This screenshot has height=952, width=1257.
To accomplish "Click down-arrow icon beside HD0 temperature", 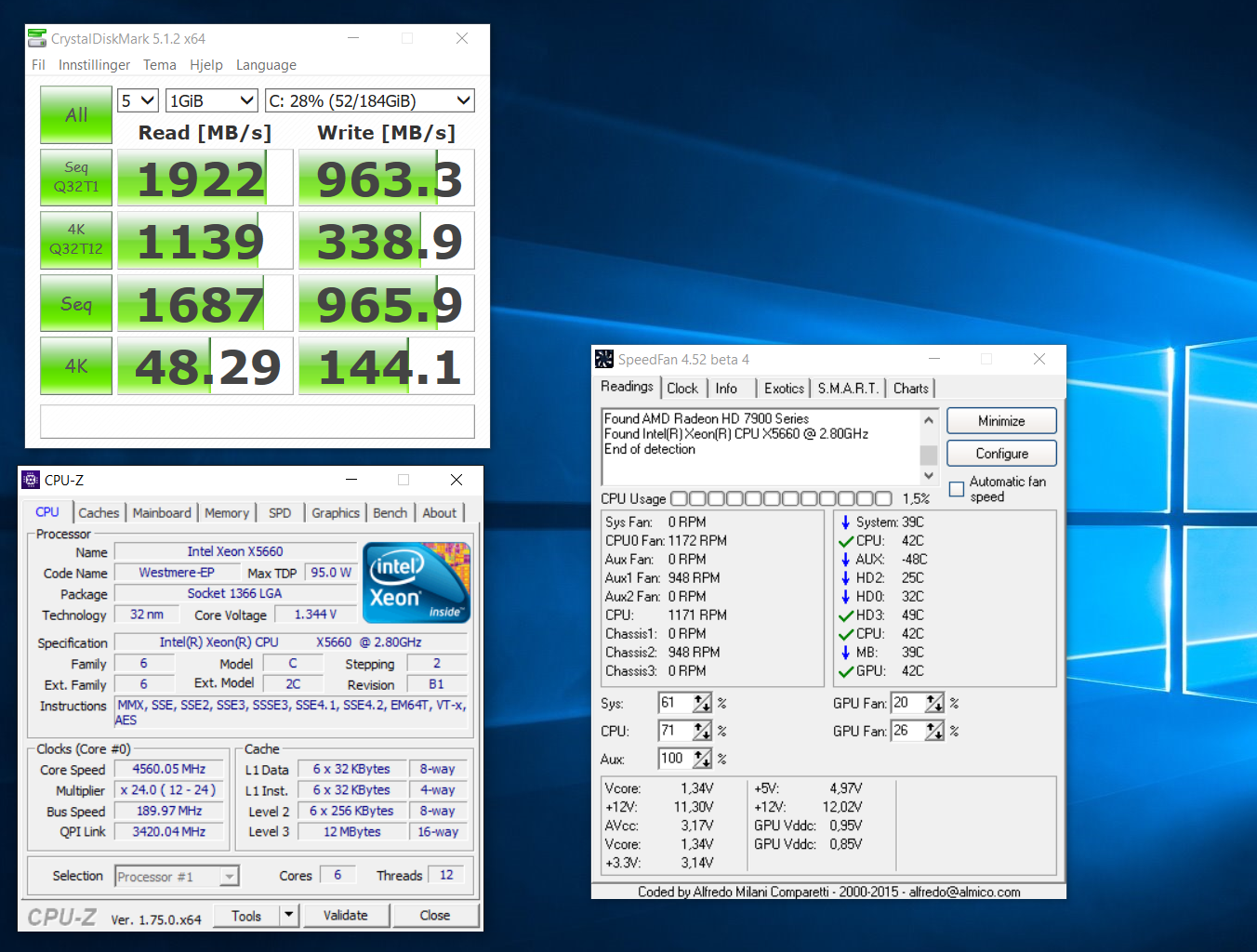I will [845, 597].
